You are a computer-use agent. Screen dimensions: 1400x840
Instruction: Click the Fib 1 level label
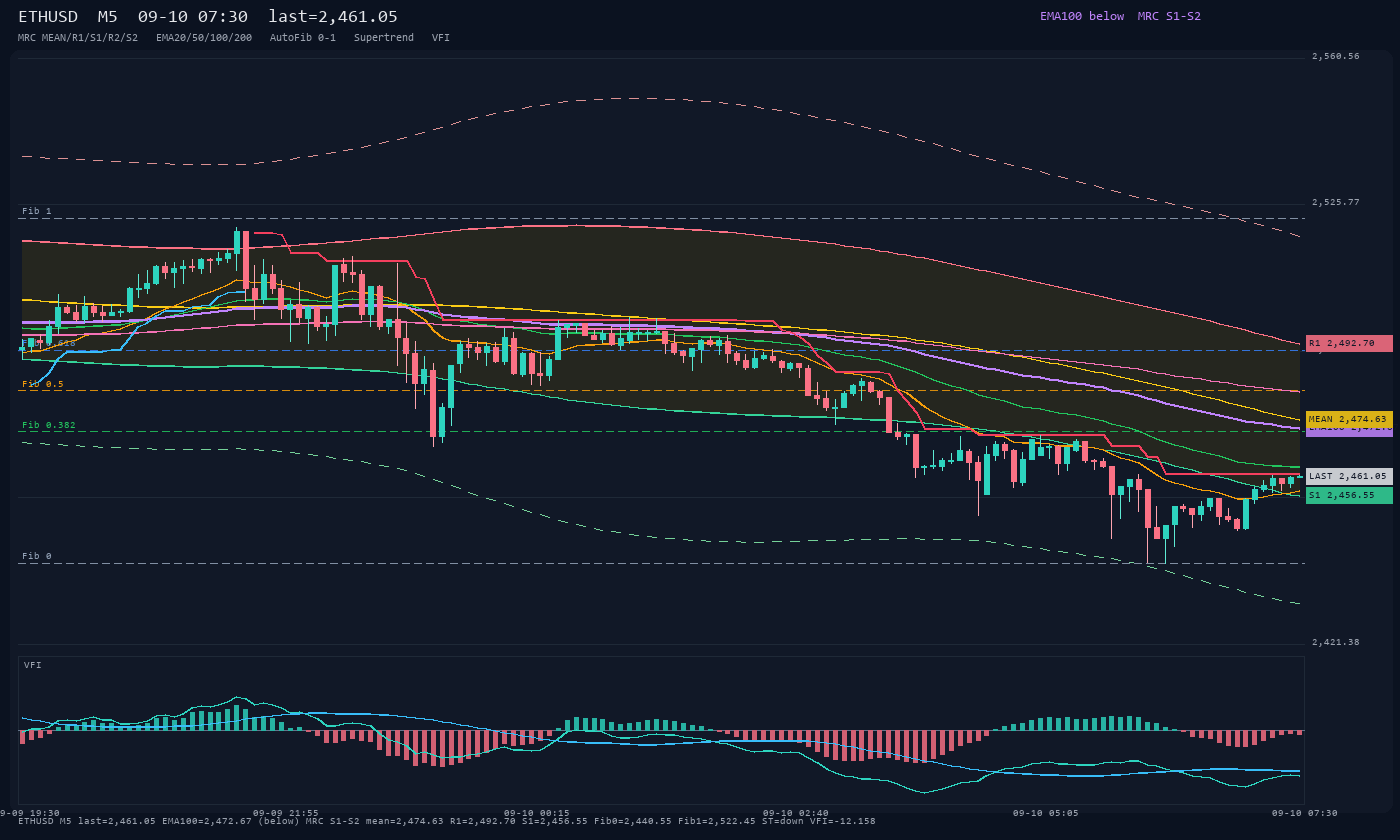click(x=37, y=211)
